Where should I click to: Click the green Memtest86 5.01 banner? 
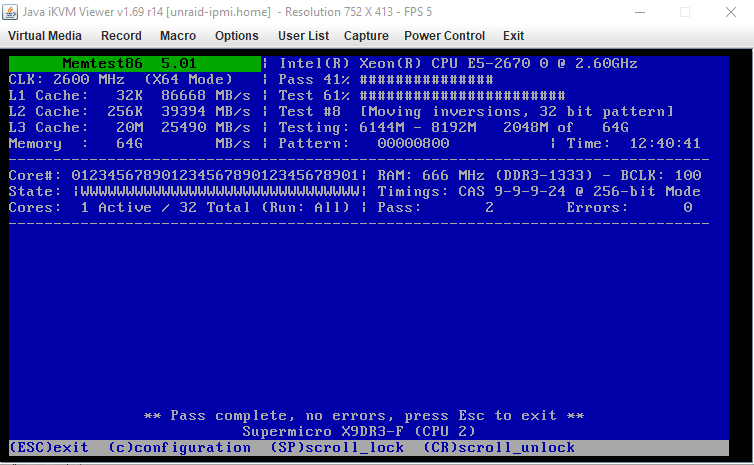[135, 63]
